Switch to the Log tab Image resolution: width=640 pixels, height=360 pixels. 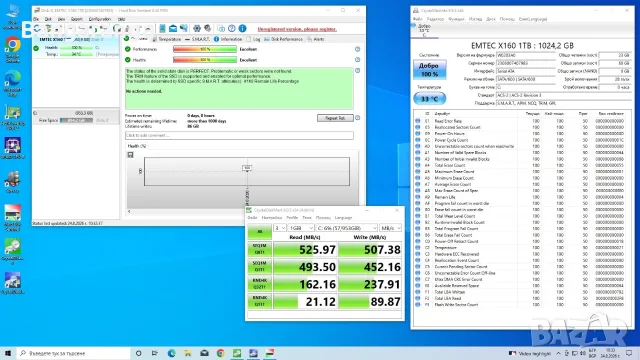tap(253, 39)
